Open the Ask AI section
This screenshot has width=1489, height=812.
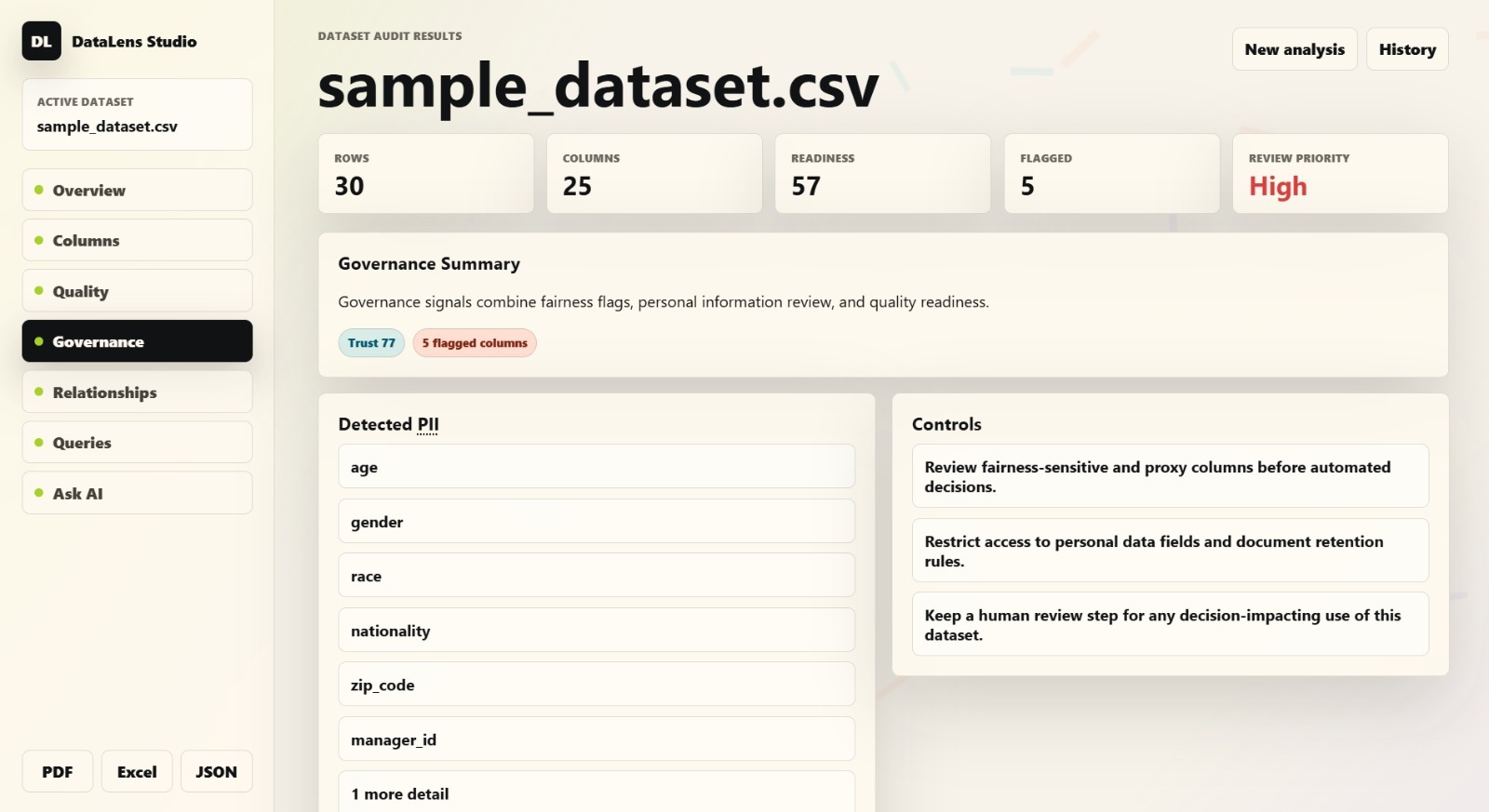137,493
